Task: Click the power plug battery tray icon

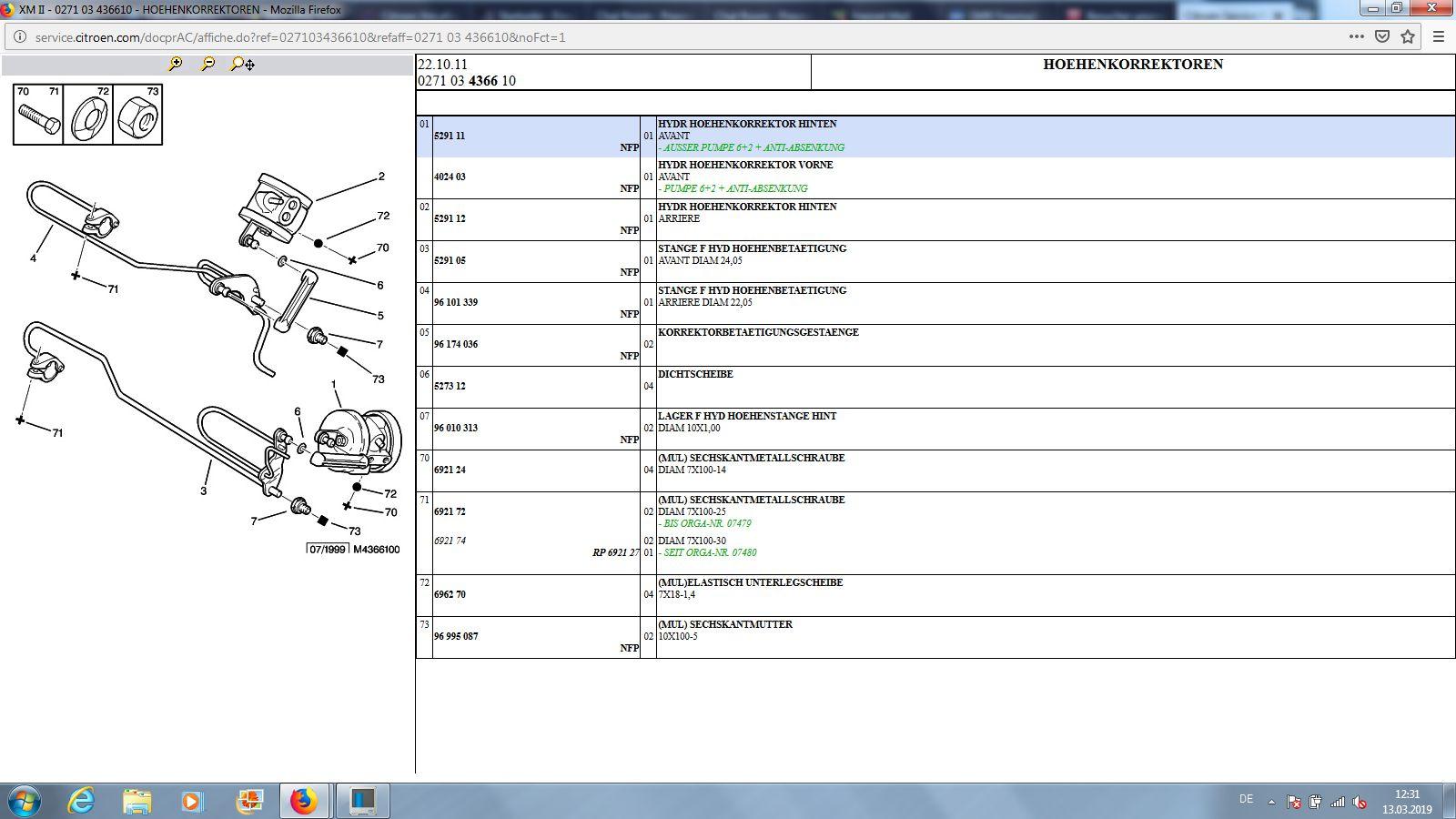Action: [x=1315, y=802]
